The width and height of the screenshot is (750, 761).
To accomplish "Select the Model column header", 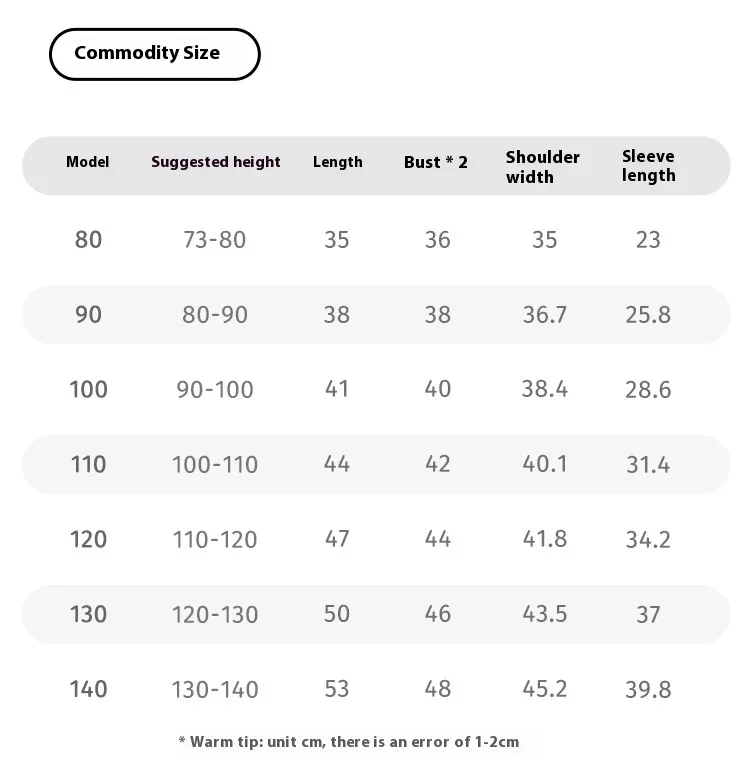I will (x=87, y=162).
